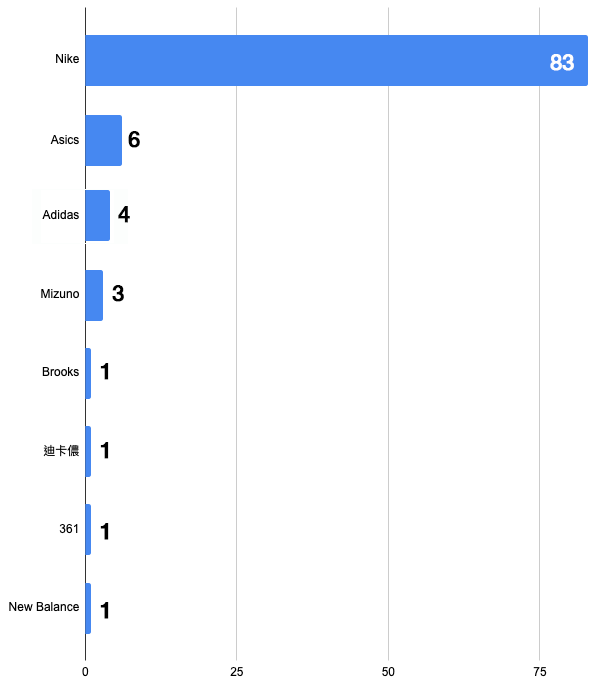Click the 50 tick on horizontal axis
Screen dimensions: 603x686
pyautogui.click(x=388, y=671)
